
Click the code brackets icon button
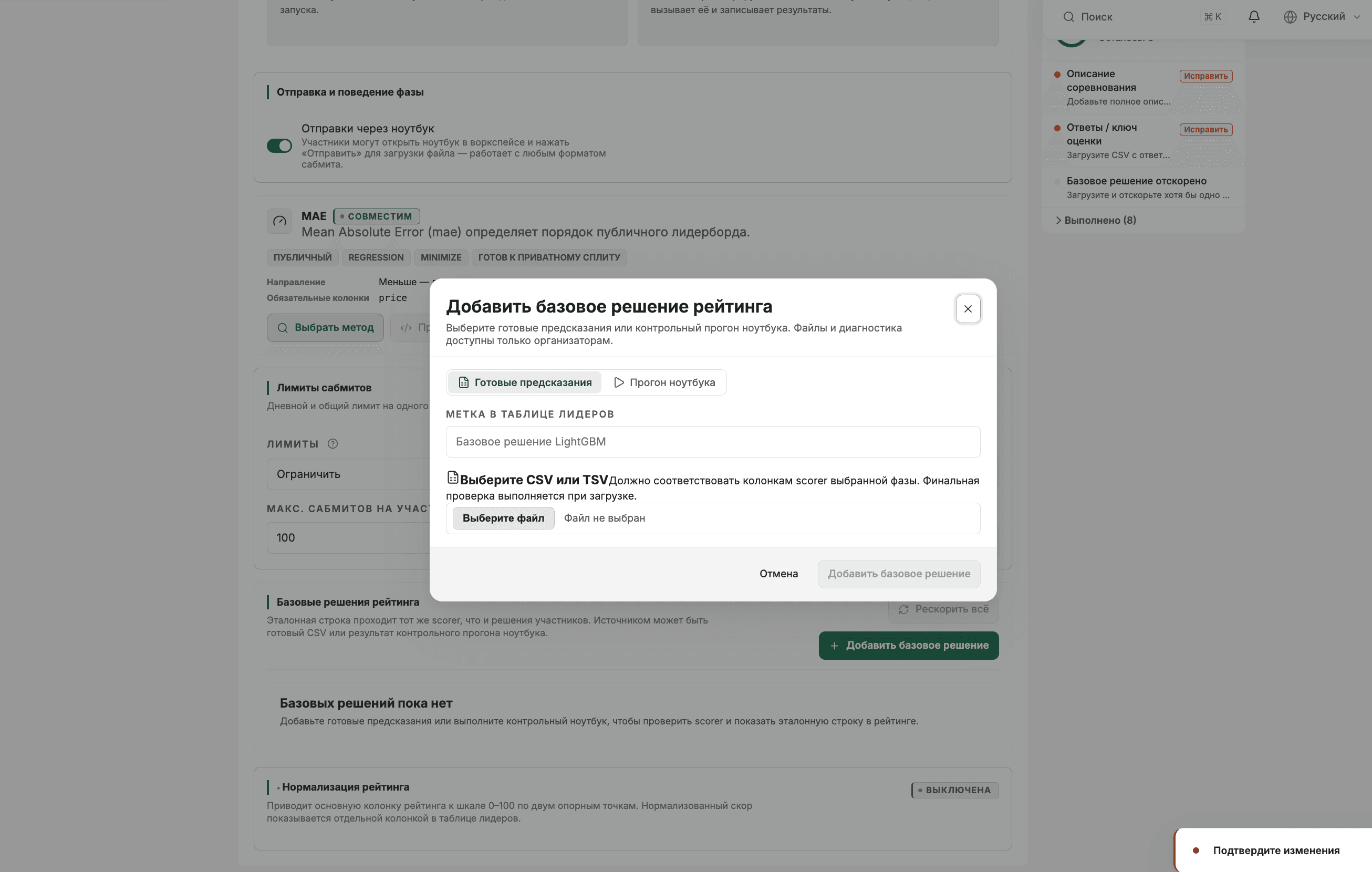coord(406,328)
